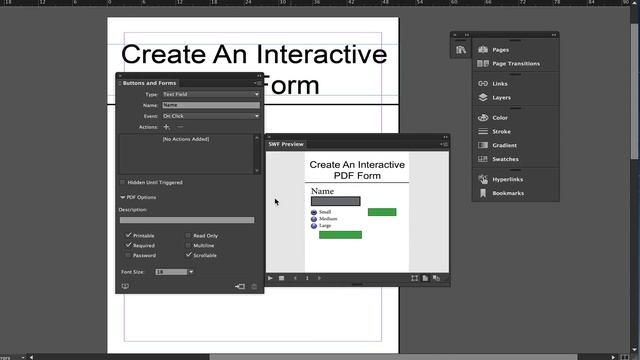Image resolution: width=640 pixels, height=360 pixels.
Task: Go to next page in SWF Preview
Action: click(320, 278)
